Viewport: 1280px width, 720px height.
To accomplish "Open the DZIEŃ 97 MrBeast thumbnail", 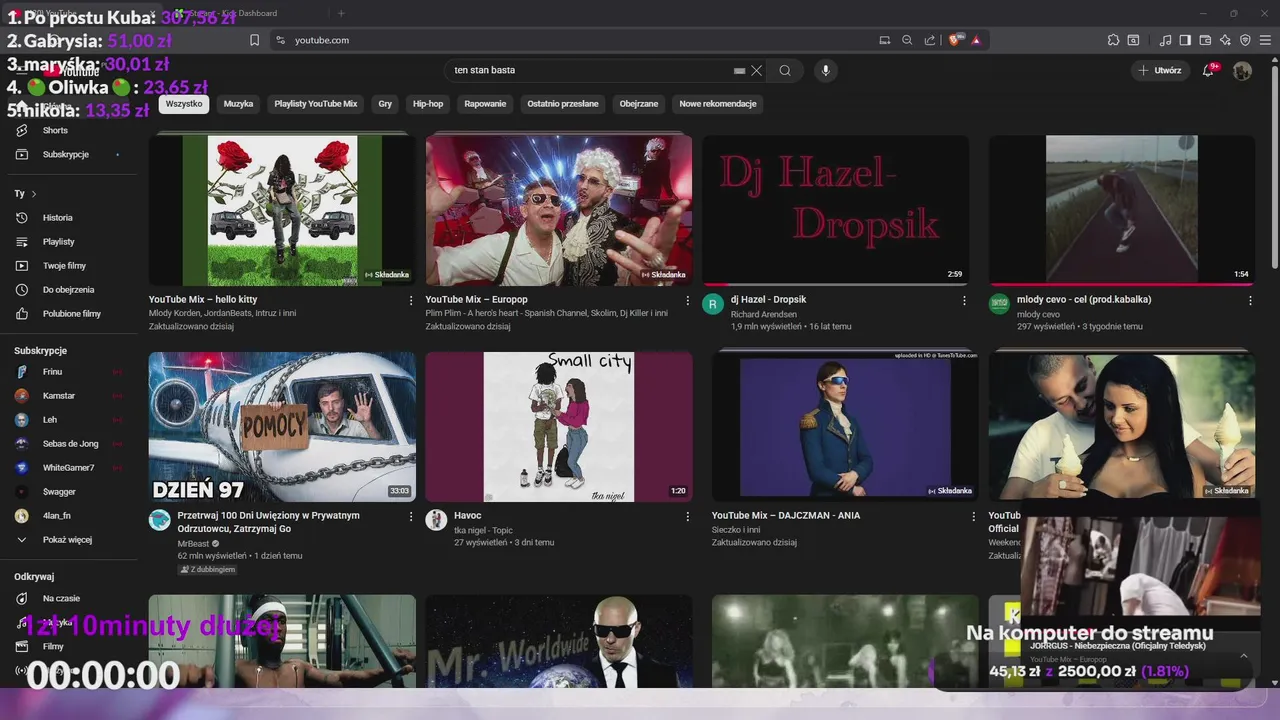I will click(x=282, y=426).
